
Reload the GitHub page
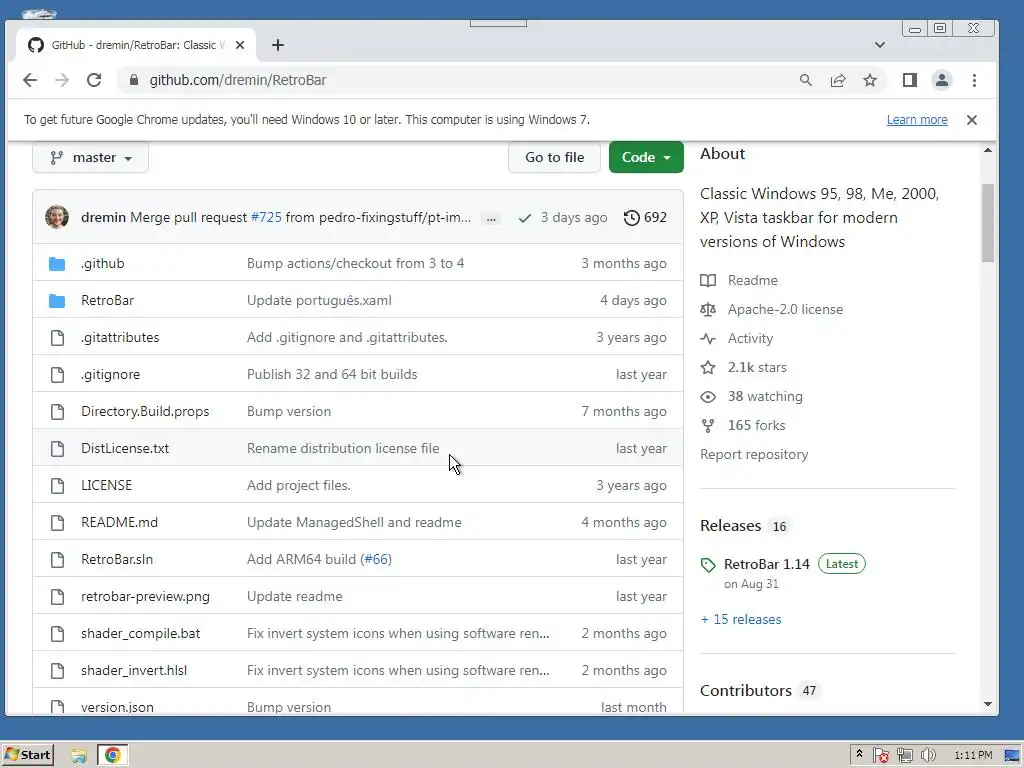[94, 80]
